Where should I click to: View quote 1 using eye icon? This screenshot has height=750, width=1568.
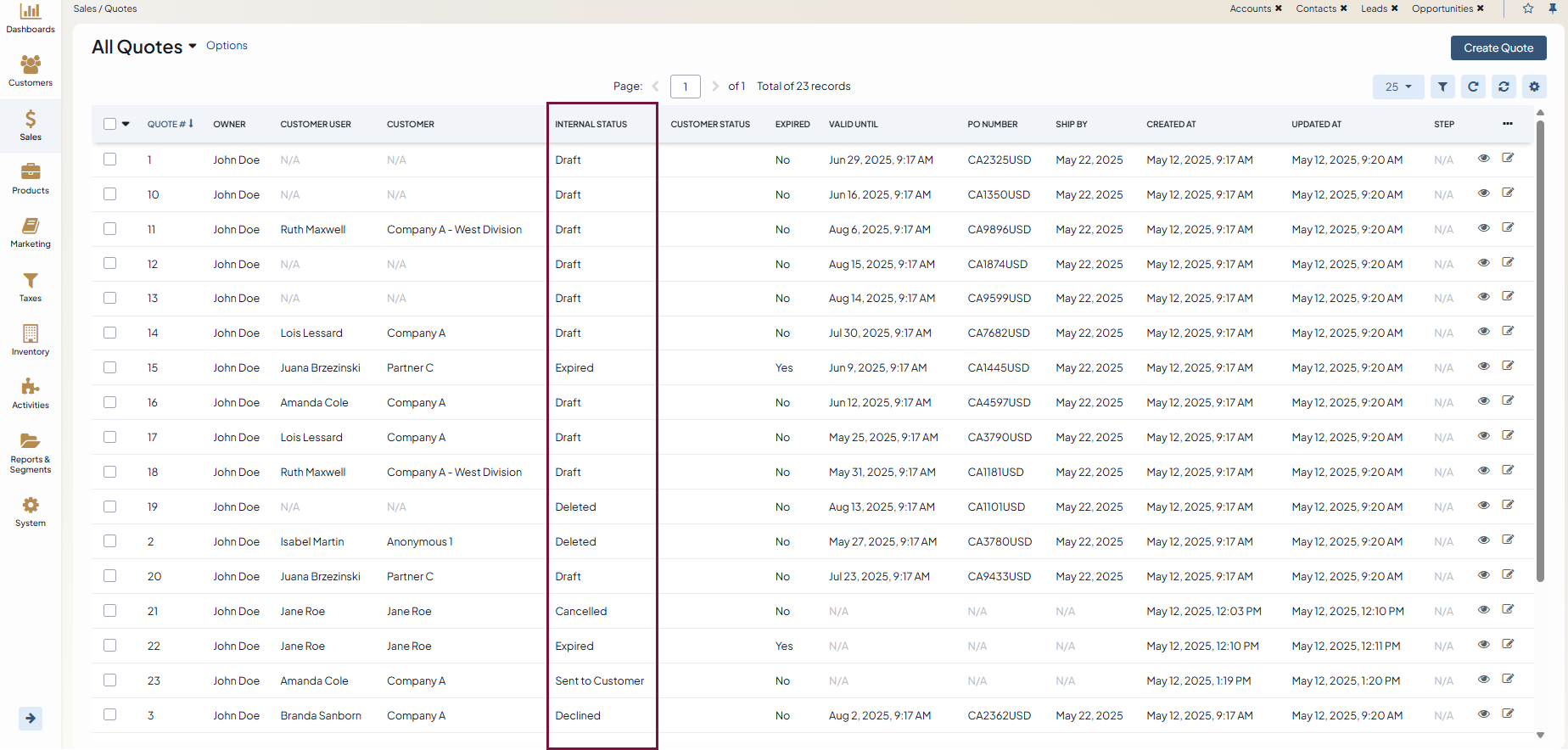[x=1484, y=159]
